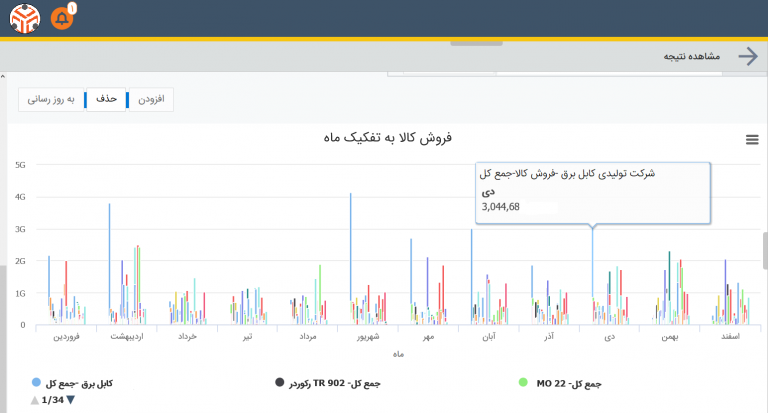Image resolution: width=768 pixels, height=413 pixels.
Task: Open the chart hamburger context menu
Action: point(752,140)
